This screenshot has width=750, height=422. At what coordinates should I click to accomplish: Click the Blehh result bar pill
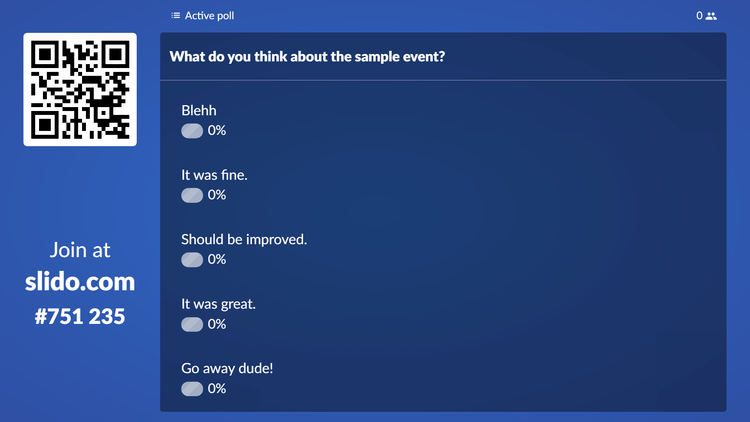(x=192, y=131)
